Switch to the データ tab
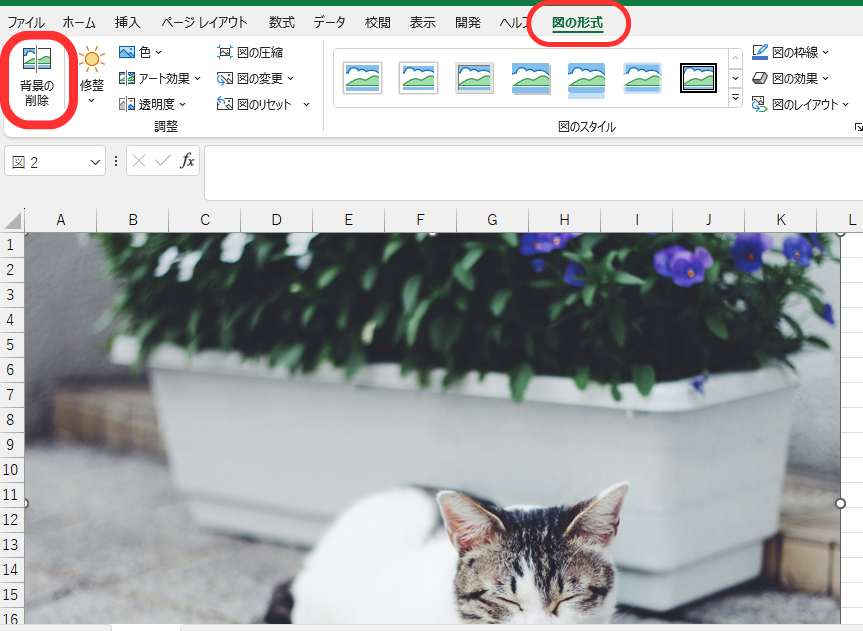 (x=329, y=23)
